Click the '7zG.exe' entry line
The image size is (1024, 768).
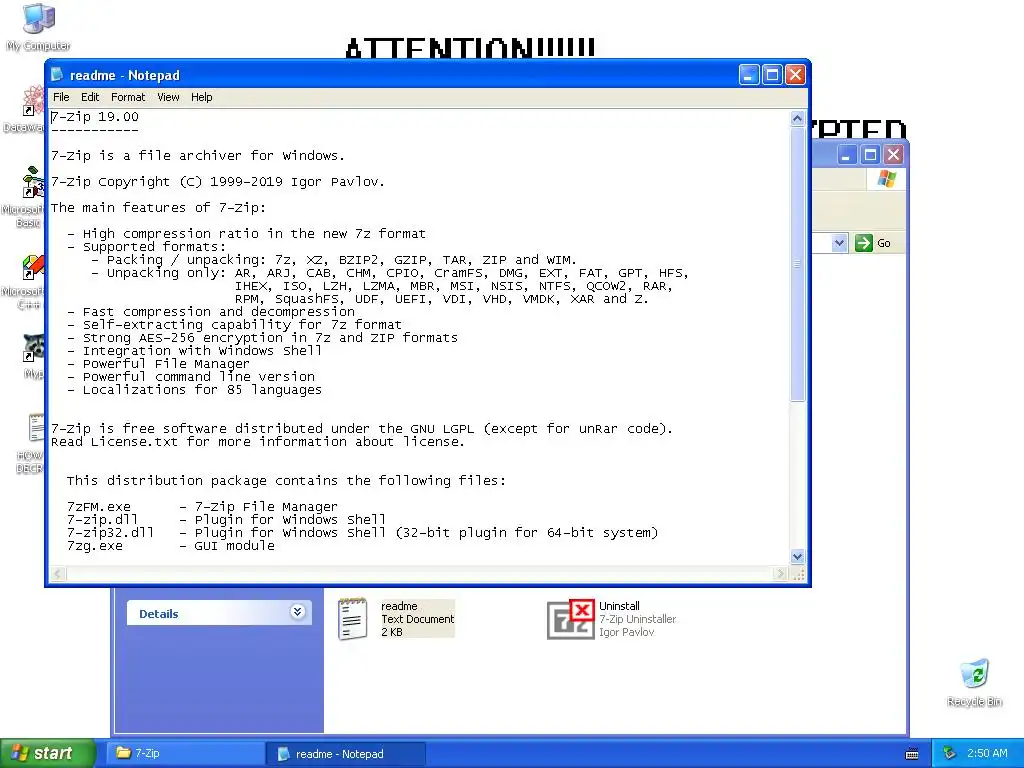click(170, 546)
